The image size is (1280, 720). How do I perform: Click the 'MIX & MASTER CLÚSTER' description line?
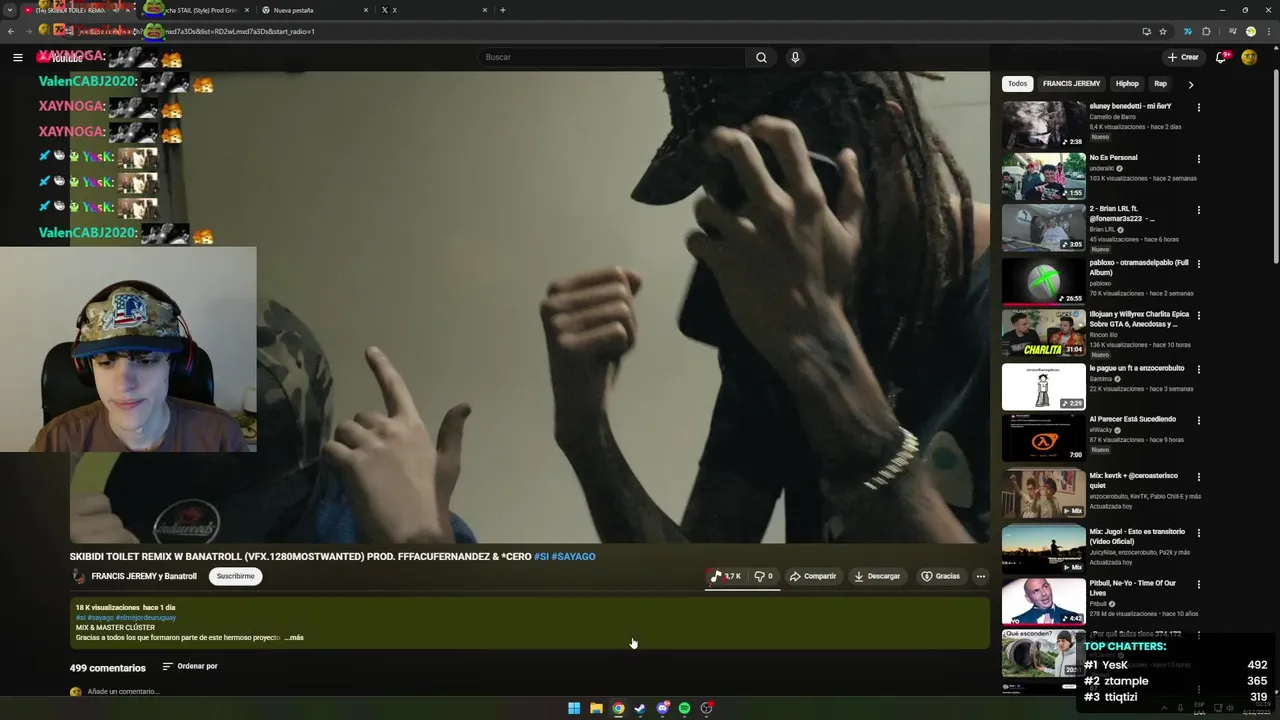(115, 627)
